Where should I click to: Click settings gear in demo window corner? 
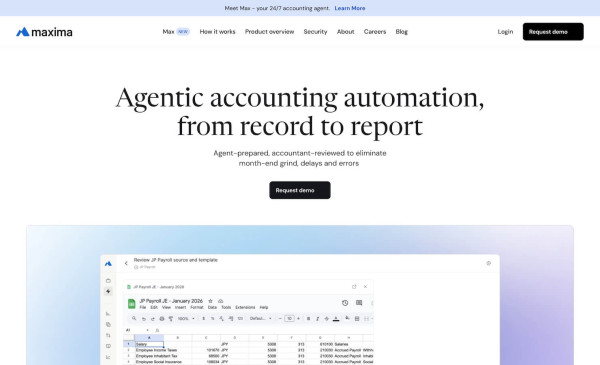click(x=489, y=263)
